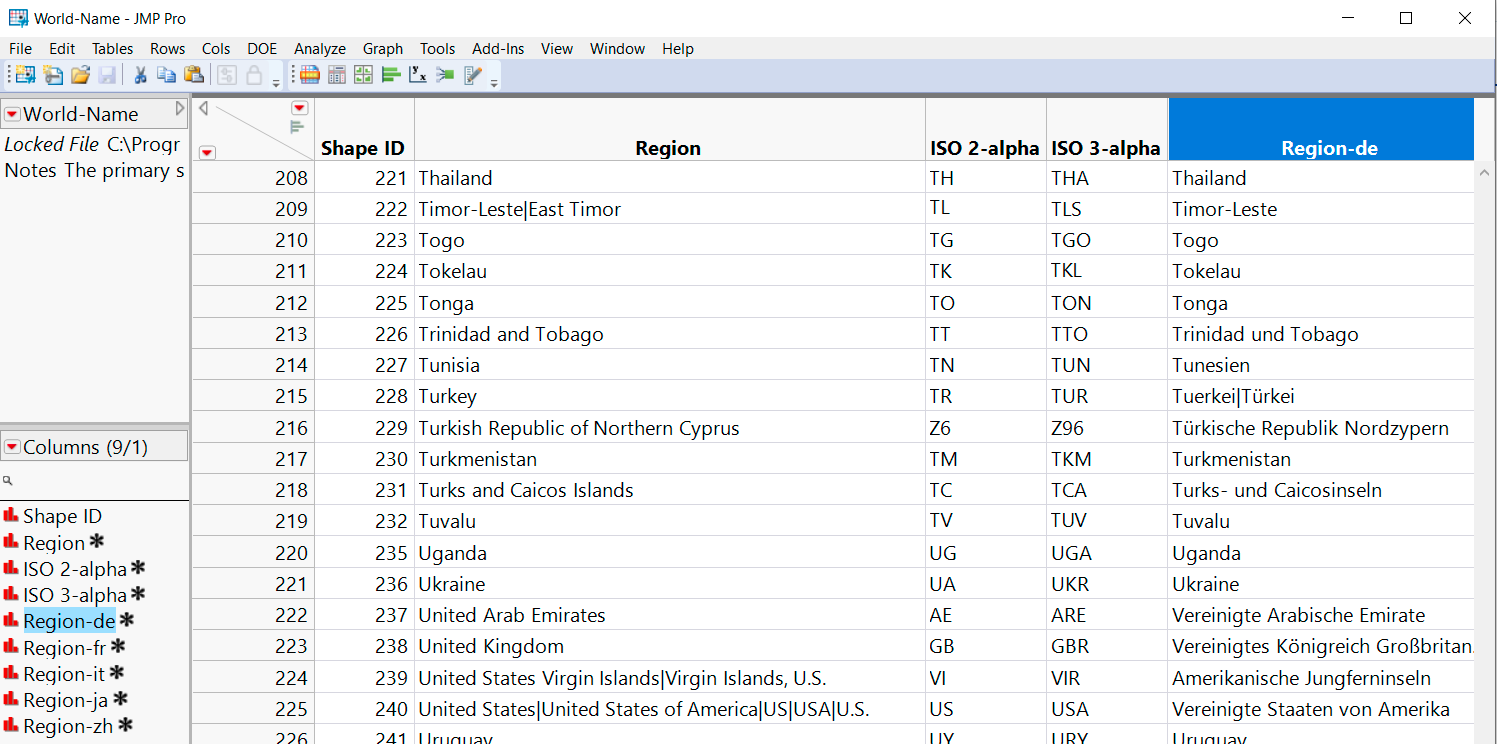1497x744 pixels.
Task: Open the DOE menu
Action: [x=261, y=48]
